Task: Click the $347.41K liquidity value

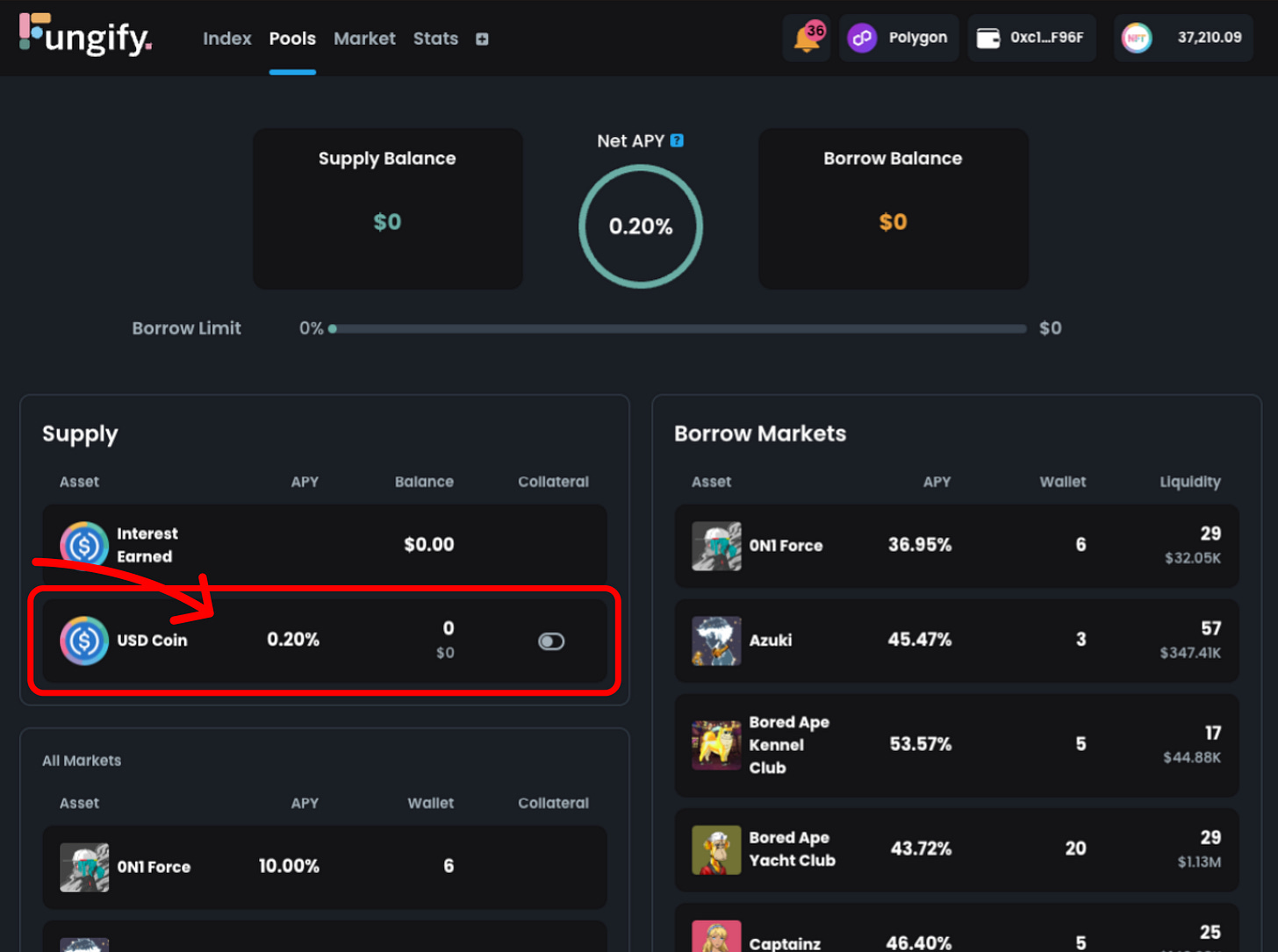Action: pos(1190,653)
